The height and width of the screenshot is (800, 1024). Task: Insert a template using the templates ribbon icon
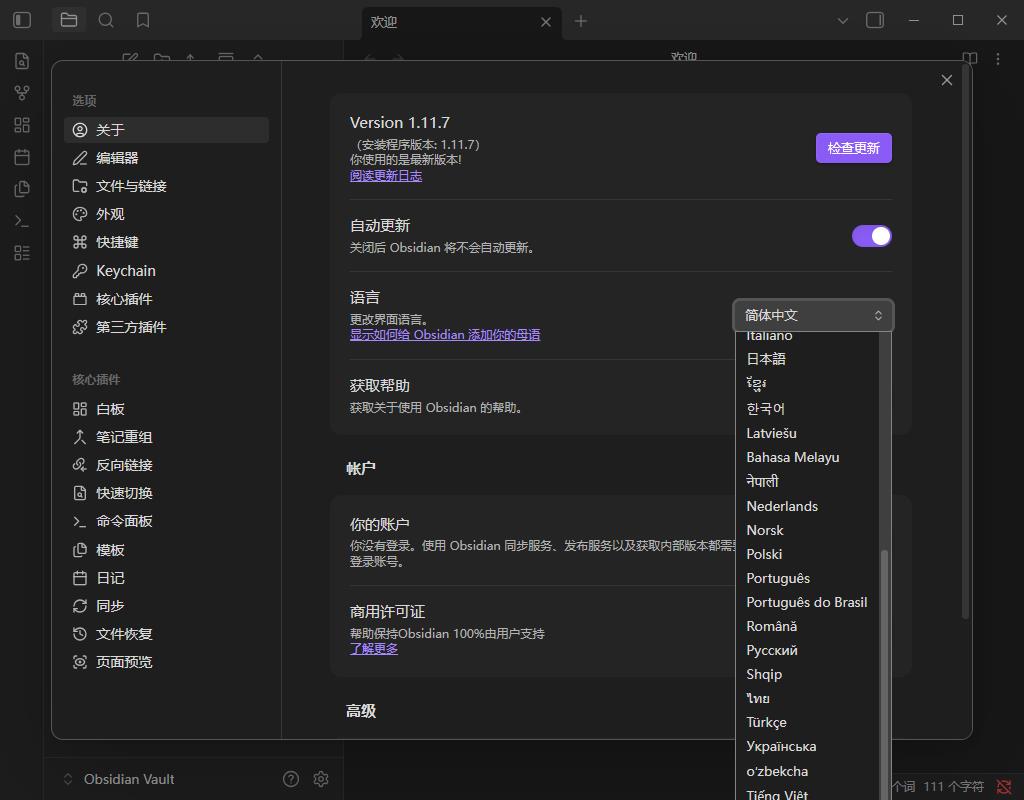pyautogui.click(x=21, y=188)
